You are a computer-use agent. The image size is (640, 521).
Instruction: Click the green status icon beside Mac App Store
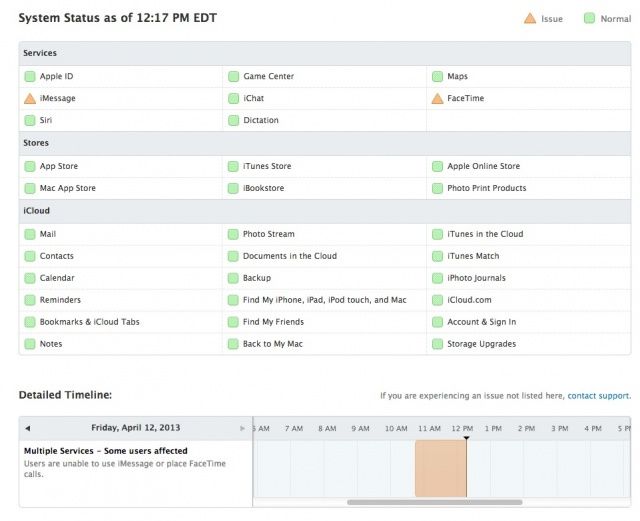(x=30, y=188)
